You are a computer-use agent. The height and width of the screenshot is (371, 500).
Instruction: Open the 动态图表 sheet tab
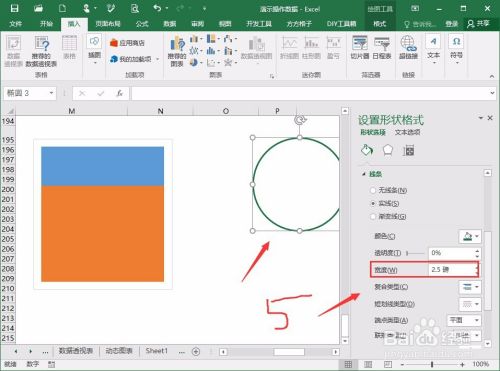point(119,351)
